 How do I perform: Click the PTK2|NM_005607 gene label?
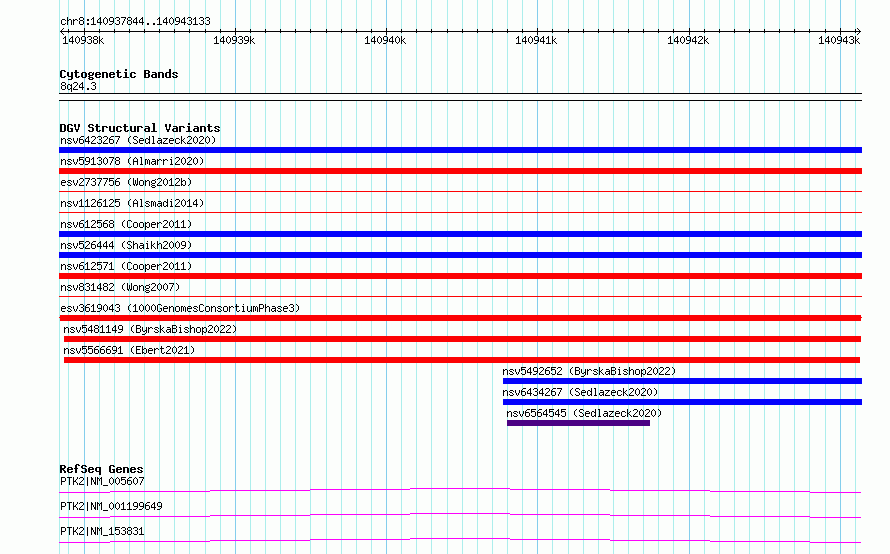click(x=102, y=481)
